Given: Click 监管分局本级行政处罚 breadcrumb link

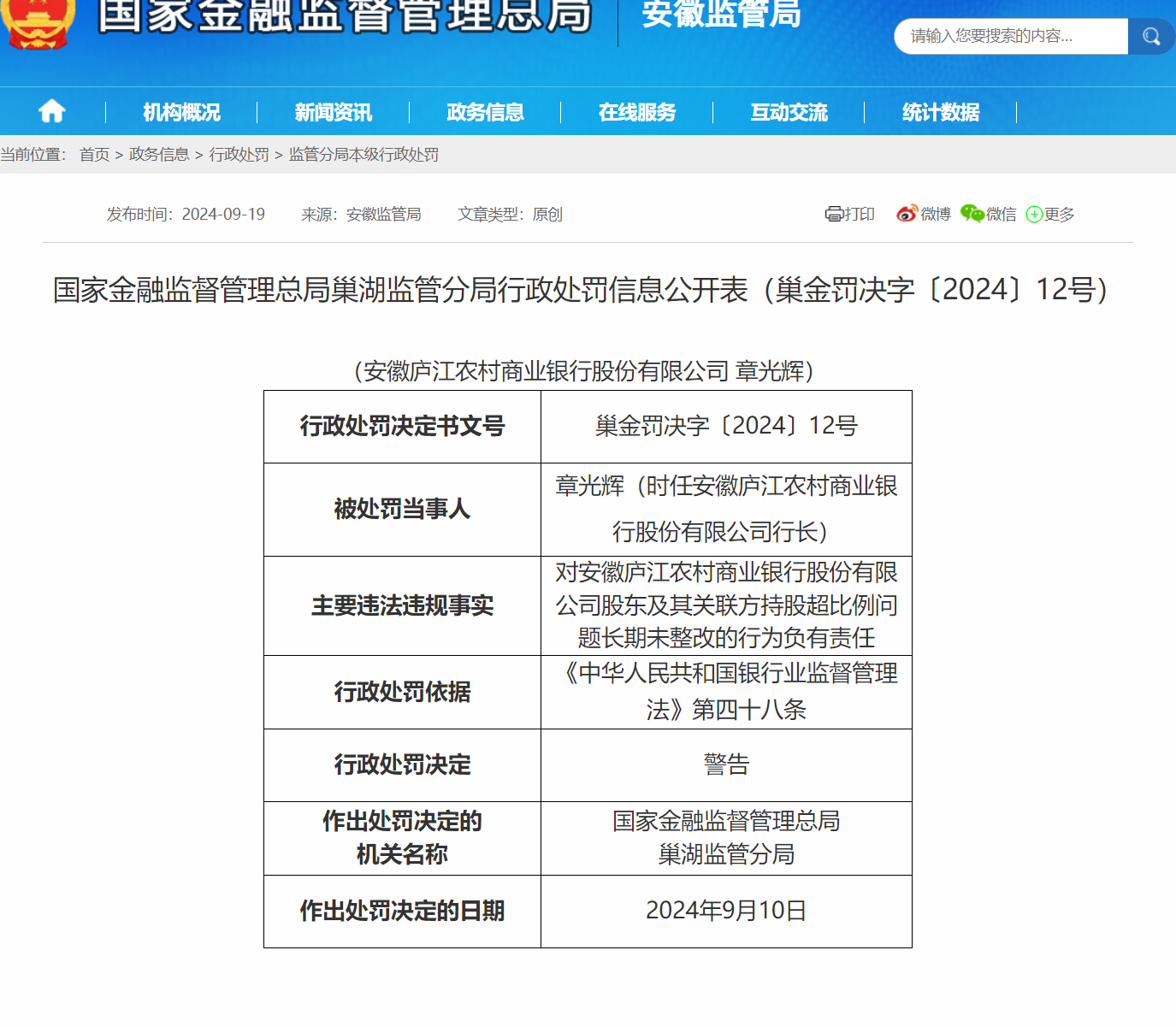Looking at the screenshot, I should (363, 155).
